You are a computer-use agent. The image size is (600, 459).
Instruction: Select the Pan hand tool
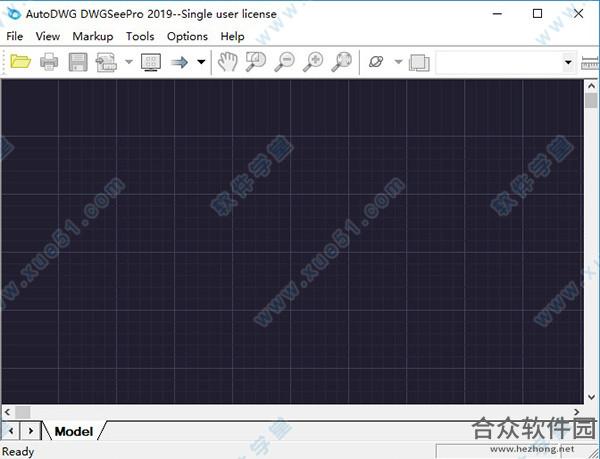pos(228,62)
